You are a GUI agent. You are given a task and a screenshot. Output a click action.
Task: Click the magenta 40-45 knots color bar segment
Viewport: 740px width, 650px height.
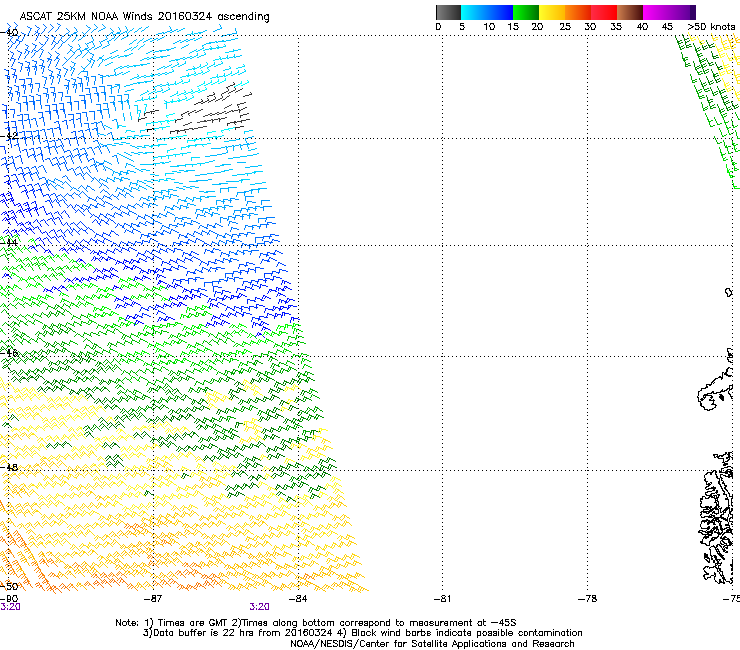pos(656,12)
